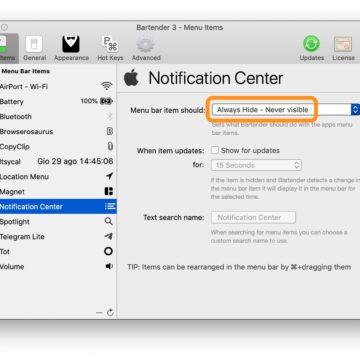
Task: Select Magnet in the sidebar
Action: click(57, 192)
